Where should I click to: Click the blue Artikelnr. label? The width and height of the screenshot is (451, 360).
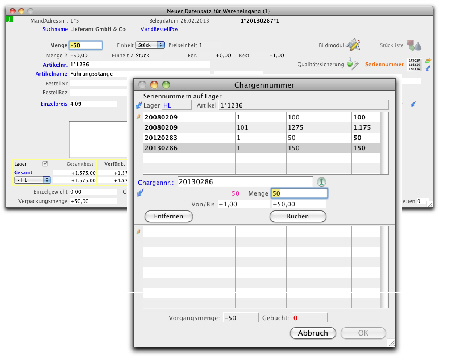[x=55, y=65]
